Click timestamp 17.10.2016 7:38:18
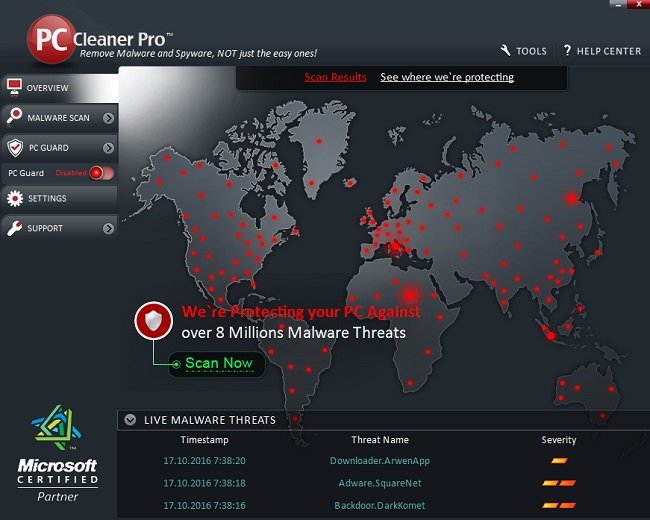Screen dimensions: 650x520 [x=204, y=483]
